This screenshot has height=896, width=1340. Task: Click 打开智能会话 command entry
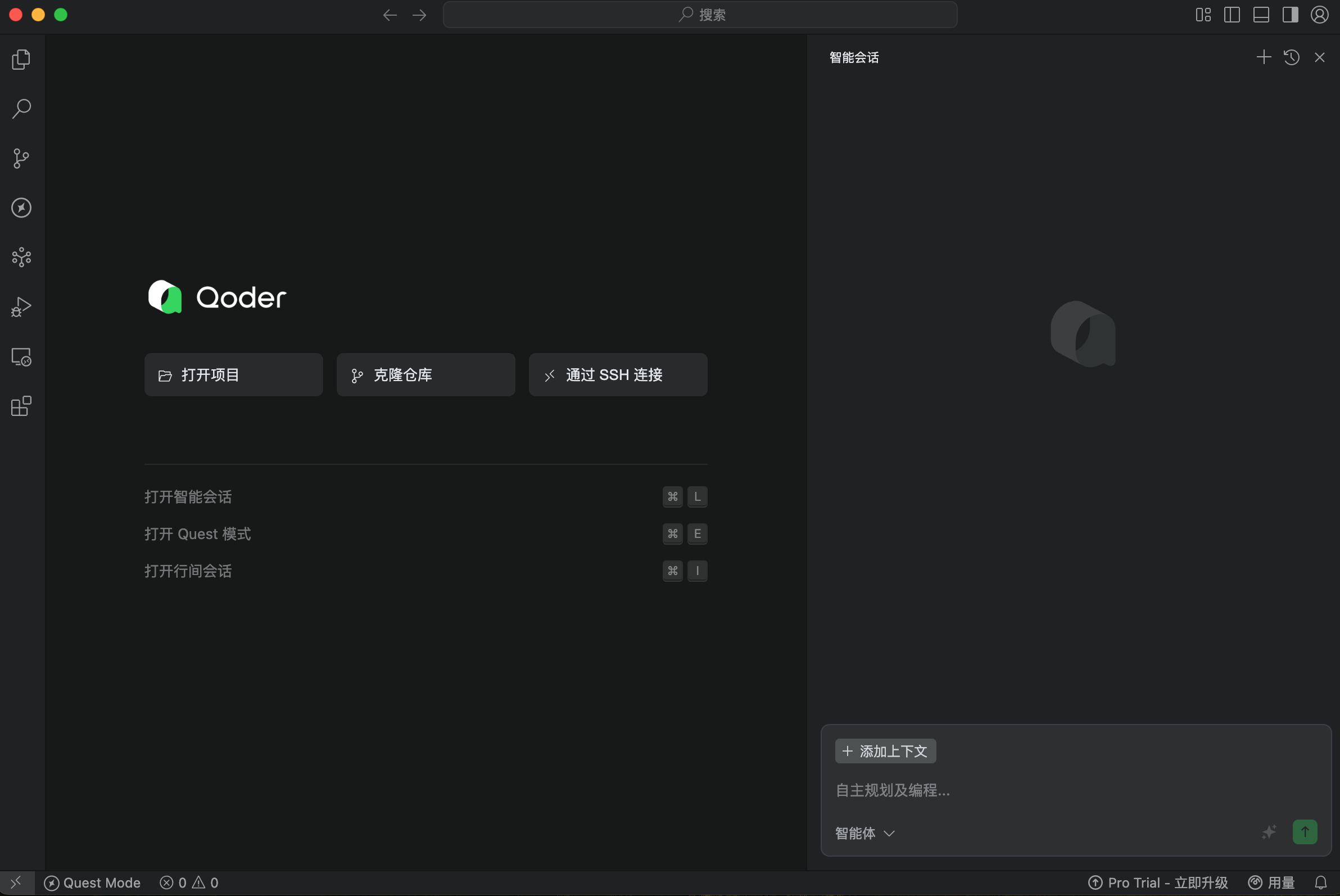[x=188, y=496]
